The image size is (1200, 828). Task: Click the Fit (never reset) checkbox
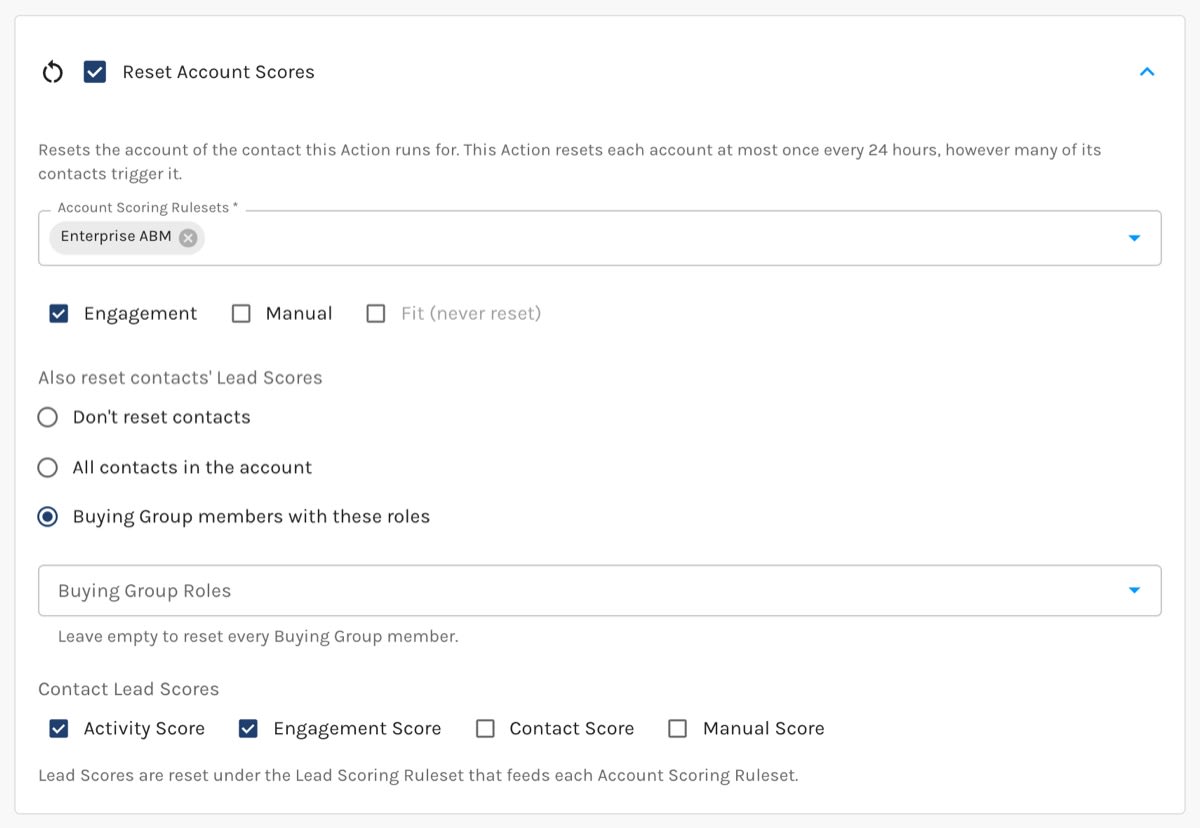pyautogui.click(x=376, y=314)
